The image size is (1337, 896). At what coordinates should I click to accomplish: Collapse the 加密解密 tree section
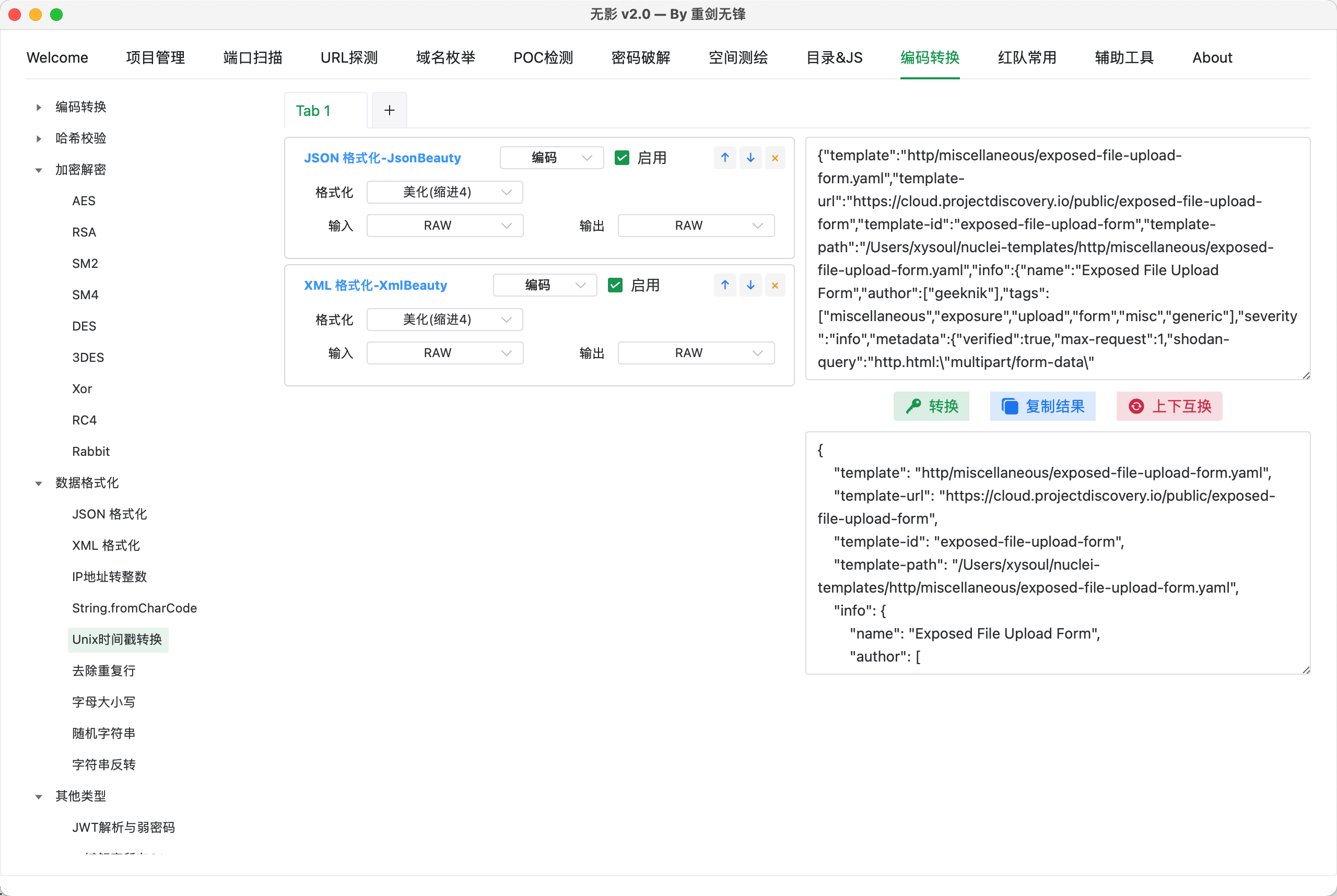click(39, 170)
